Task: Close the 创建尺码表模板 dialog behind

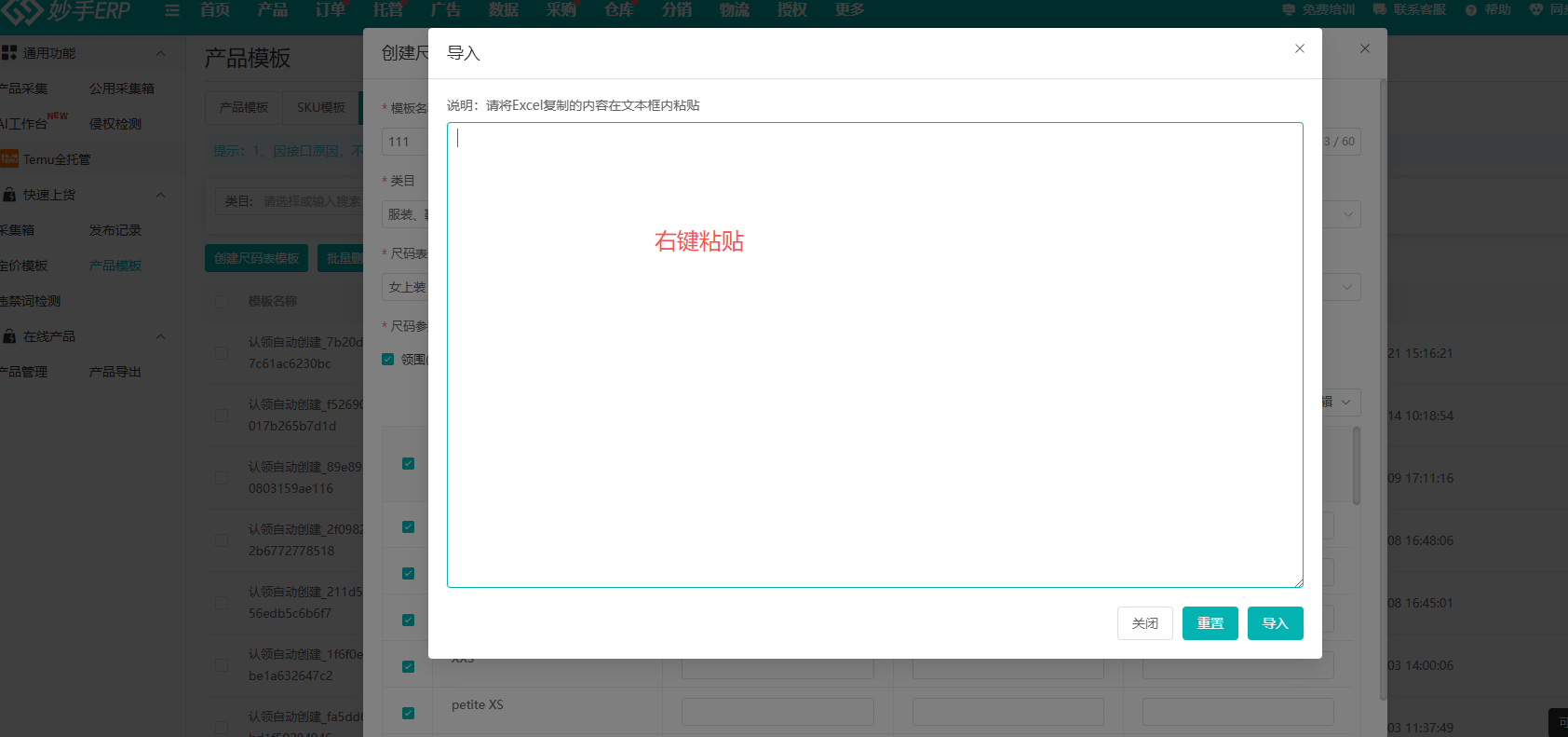Action: coord(1365,48)
